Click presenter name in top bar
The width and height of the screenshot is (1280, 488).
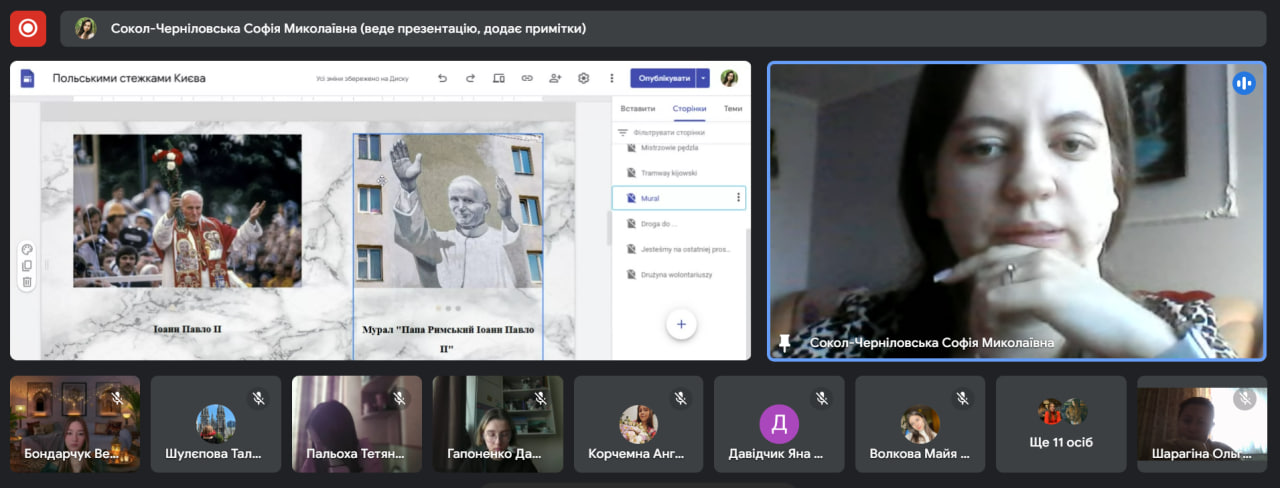pyautogui.click(x=348, y=29)
